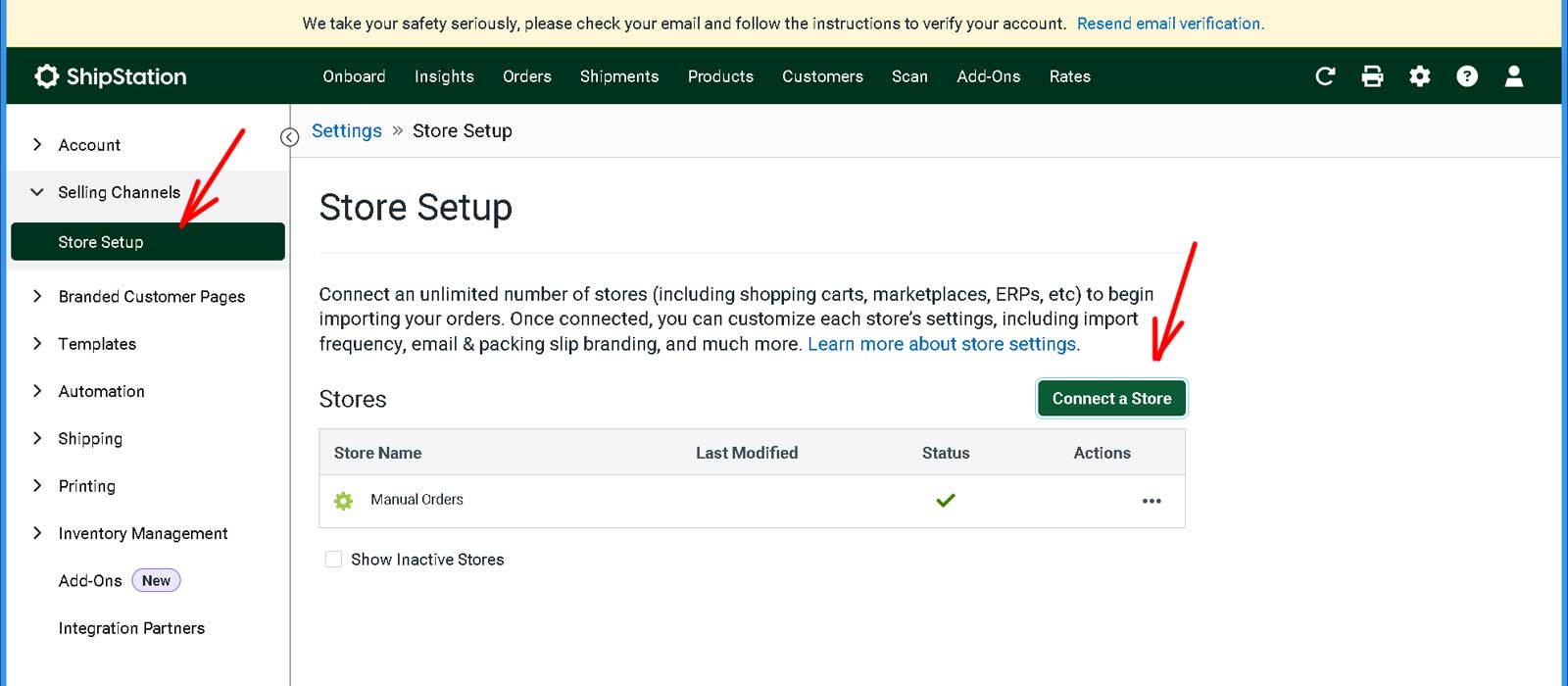Open Integration Partners in sidebar
1568x686 pixels.
[131, 628]
